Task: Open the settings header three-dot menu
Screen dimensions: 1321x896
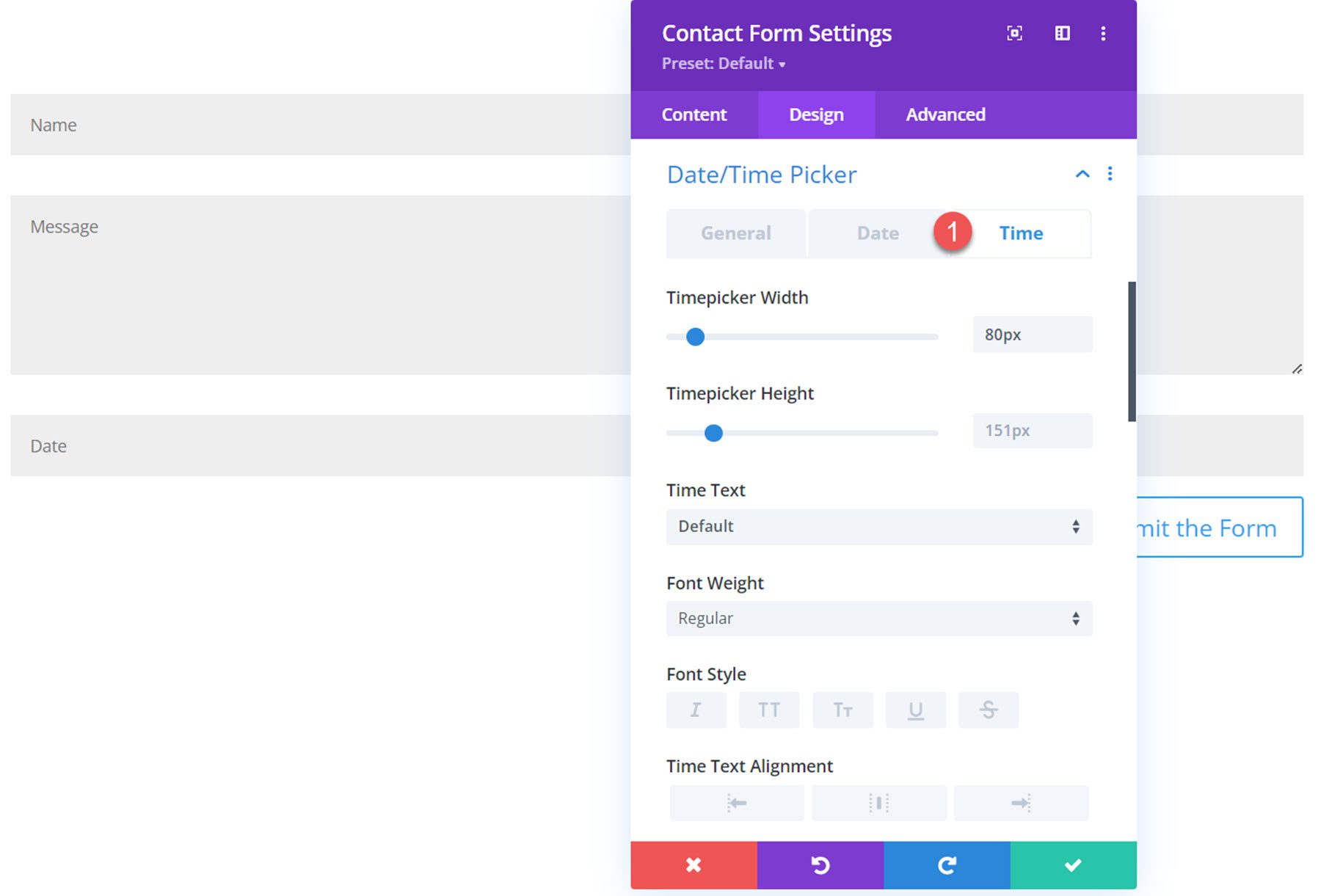Action: (x=1103, y=33)
